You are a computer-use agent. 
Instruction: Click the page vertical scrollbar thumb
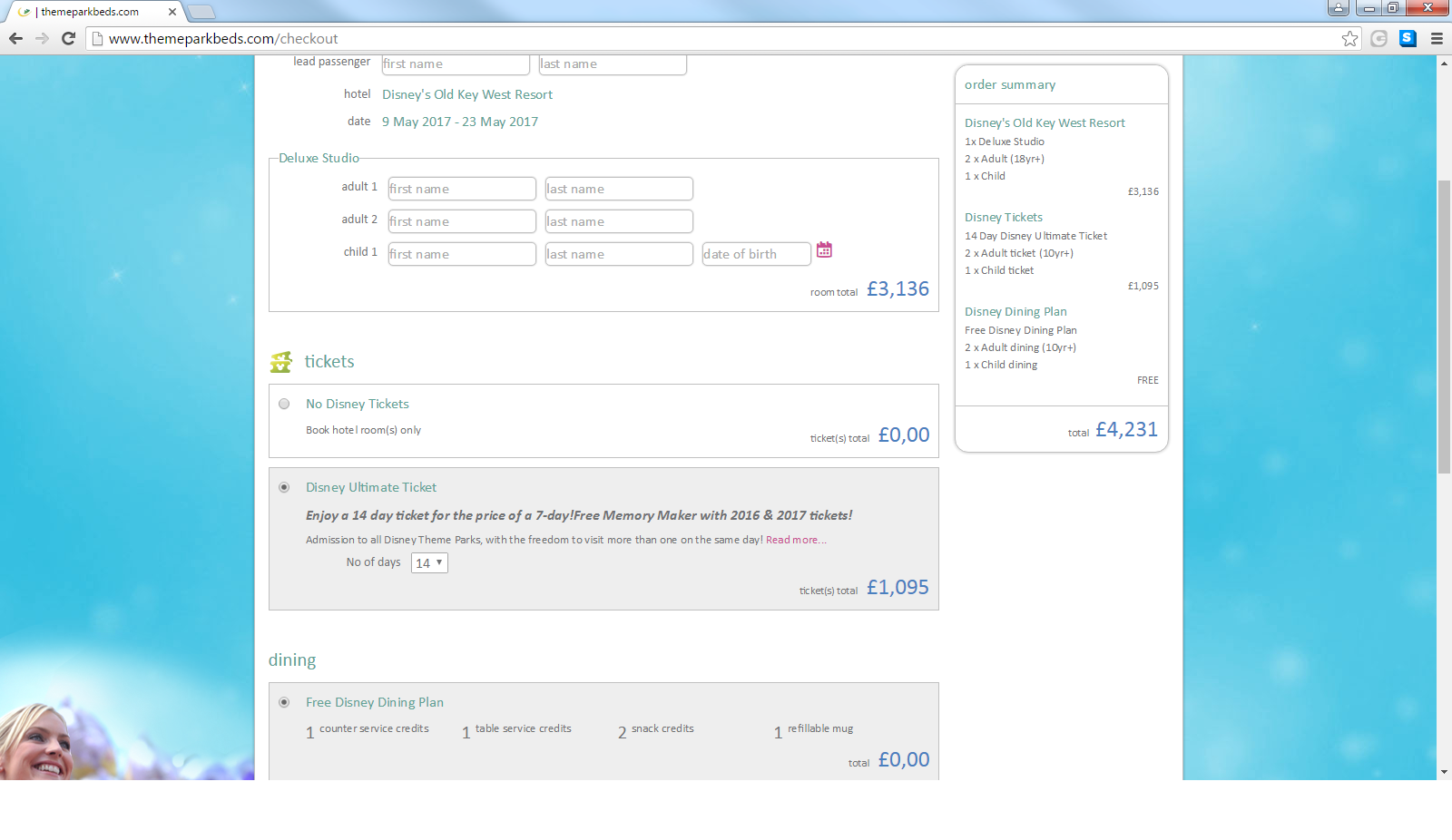[1444, 327]
